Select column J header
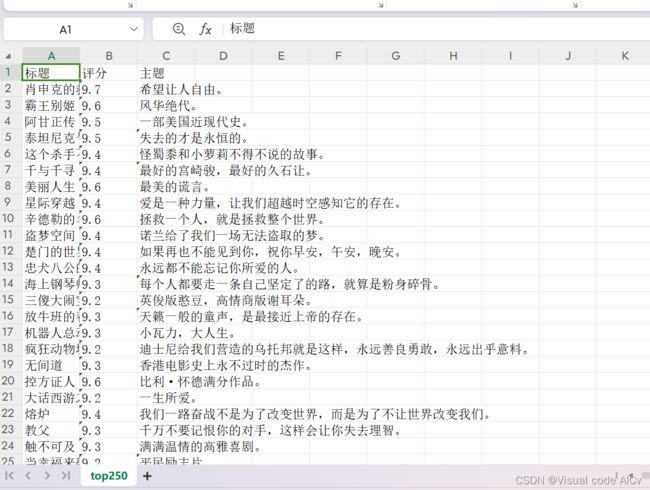The height and width of the screenshot is (490, 650). pos(568,56)
